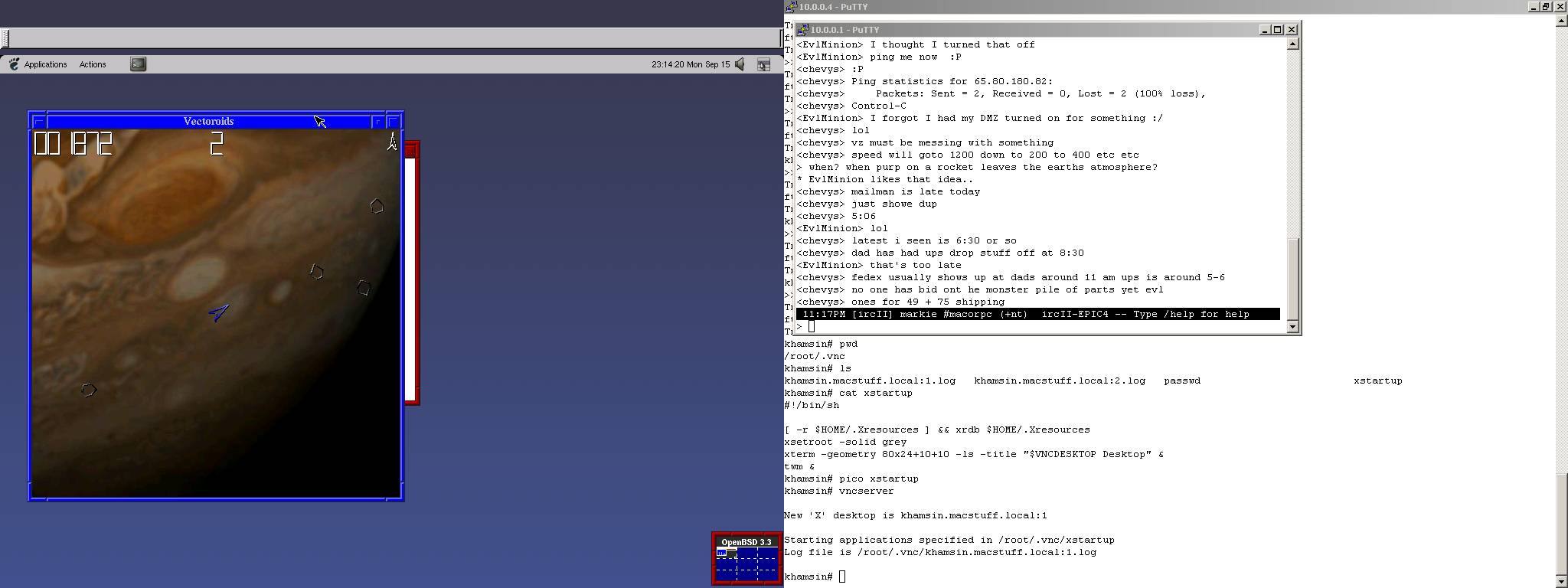Open the Applications menu
The height and width of the screenshot is (588, 1568).
point(45,64)
